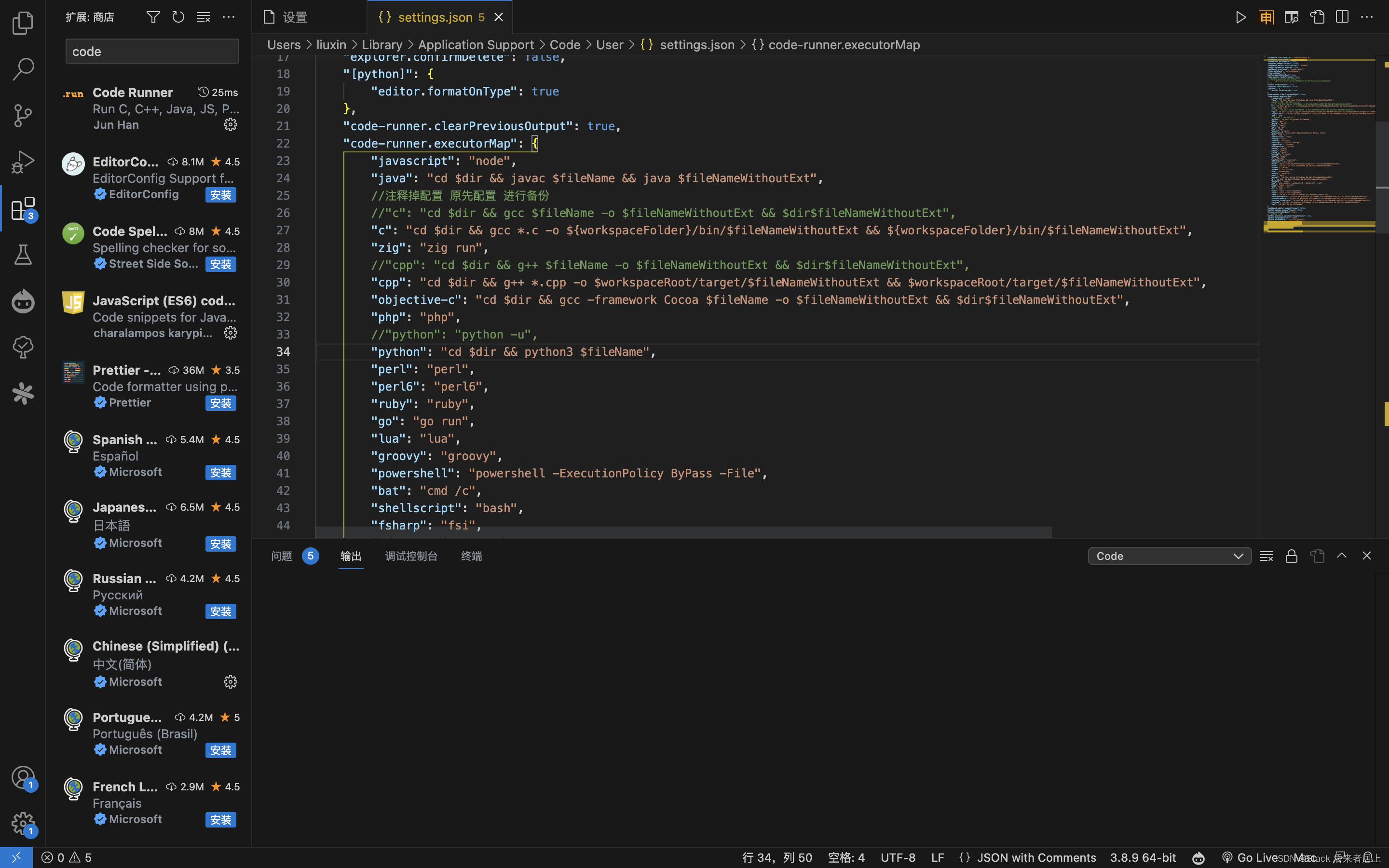The width and height of the screenshot is (1389, 868).
Task: Open Copilot icon in activity bar
Action: 23,301
